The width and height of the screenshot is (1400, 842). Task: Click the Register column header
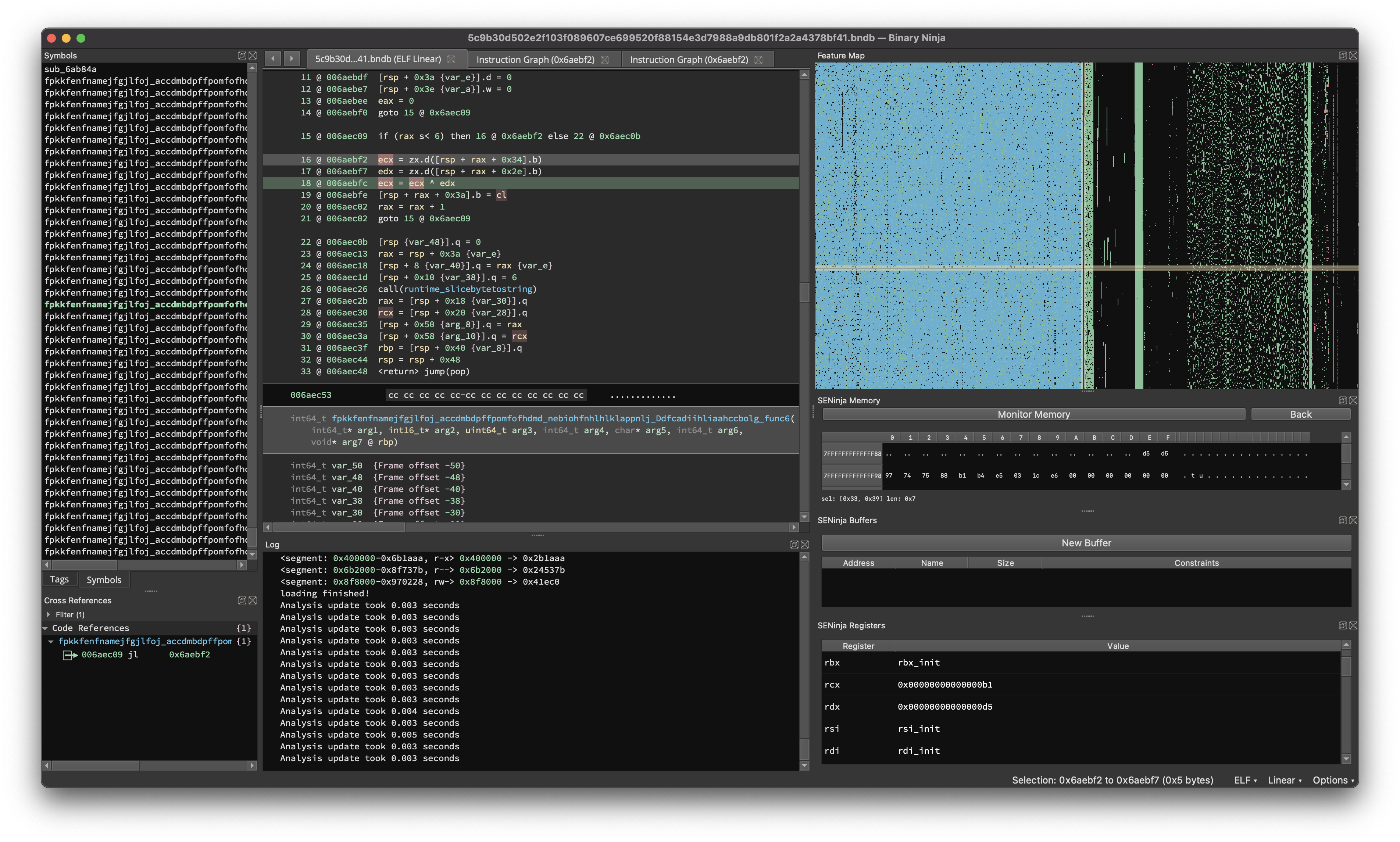click(x=858, y=646)
